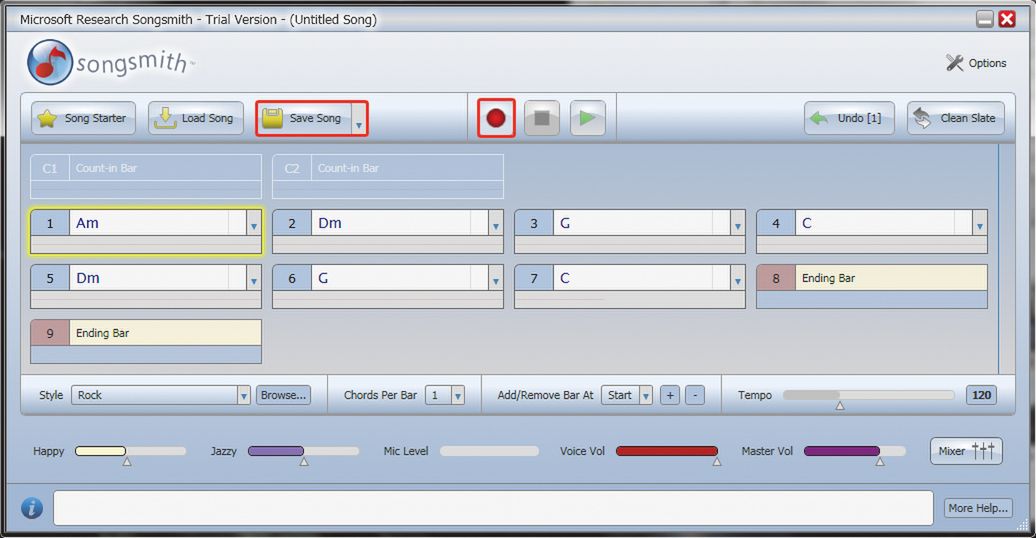Click the blue info icon
The height and width of the screenshot is (538, 1036).
[32, 508]
